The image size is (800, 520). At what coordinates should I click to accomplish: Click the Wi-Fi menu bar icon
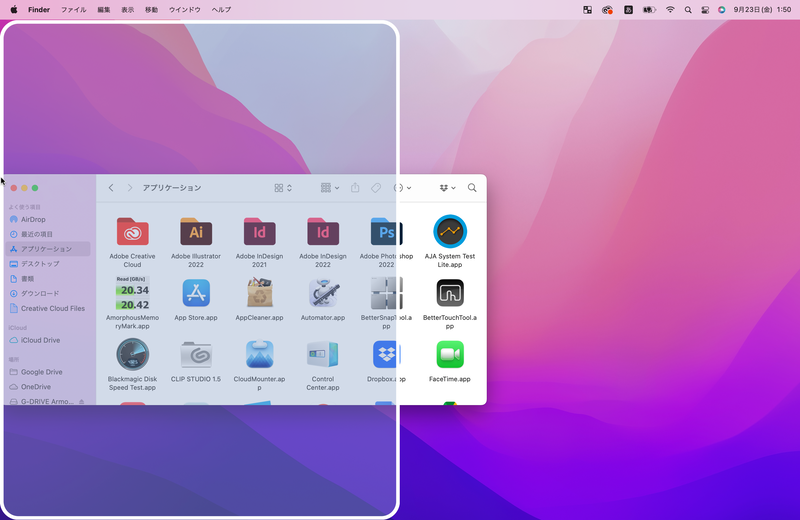(670, 9)
